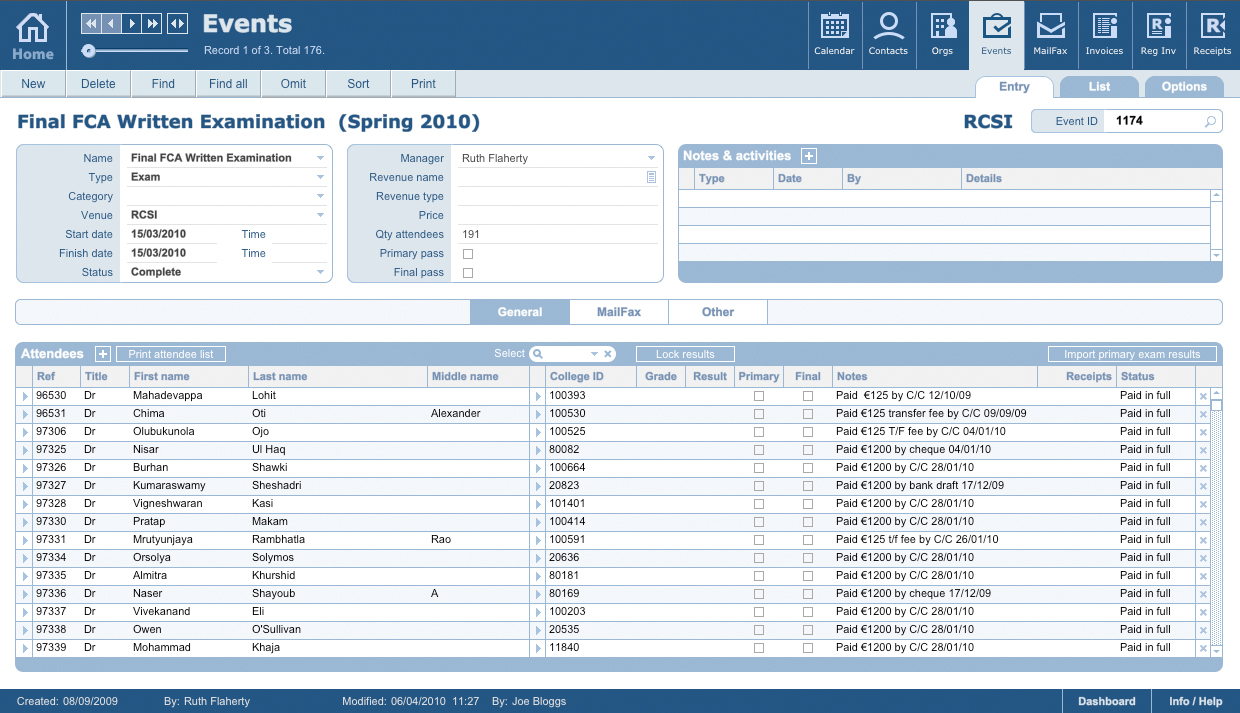
Task: Check Final for Dr Olubukunola Ojo
Action: click(x=808, y=432)
